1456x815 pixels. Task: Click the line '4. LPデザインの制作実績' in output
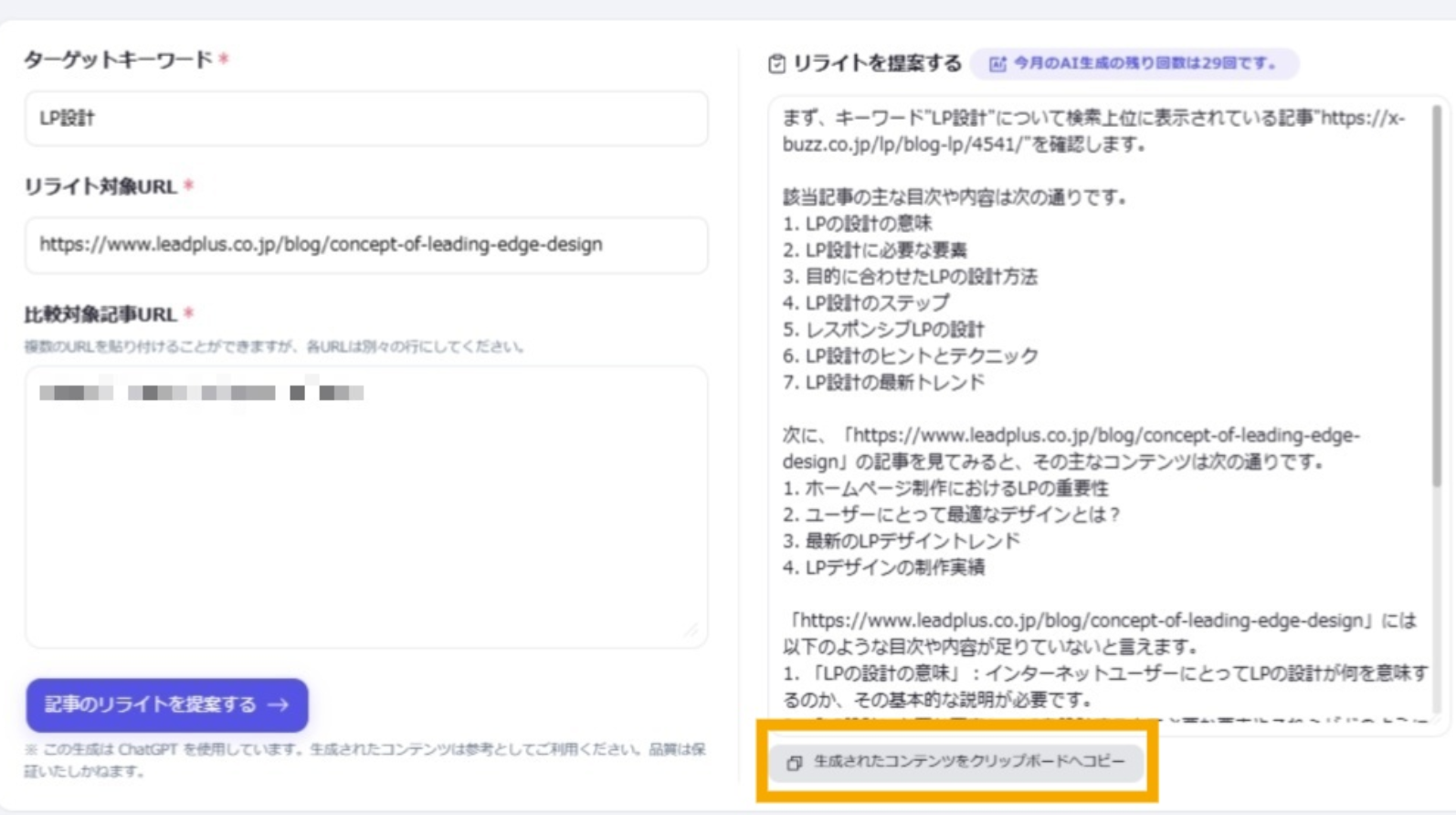point(883,567)
